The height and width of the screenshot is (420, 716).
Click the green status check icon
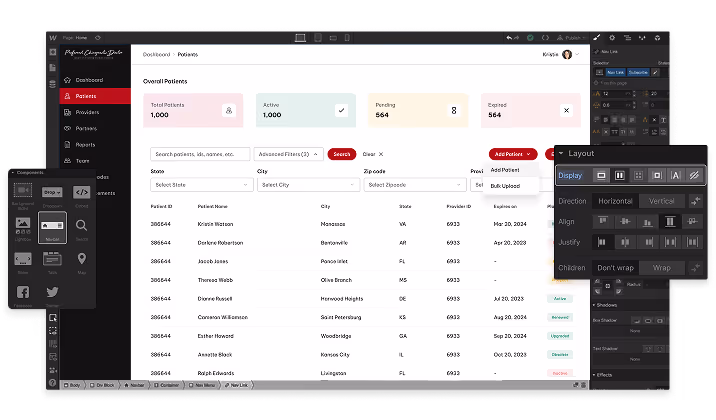530,38
